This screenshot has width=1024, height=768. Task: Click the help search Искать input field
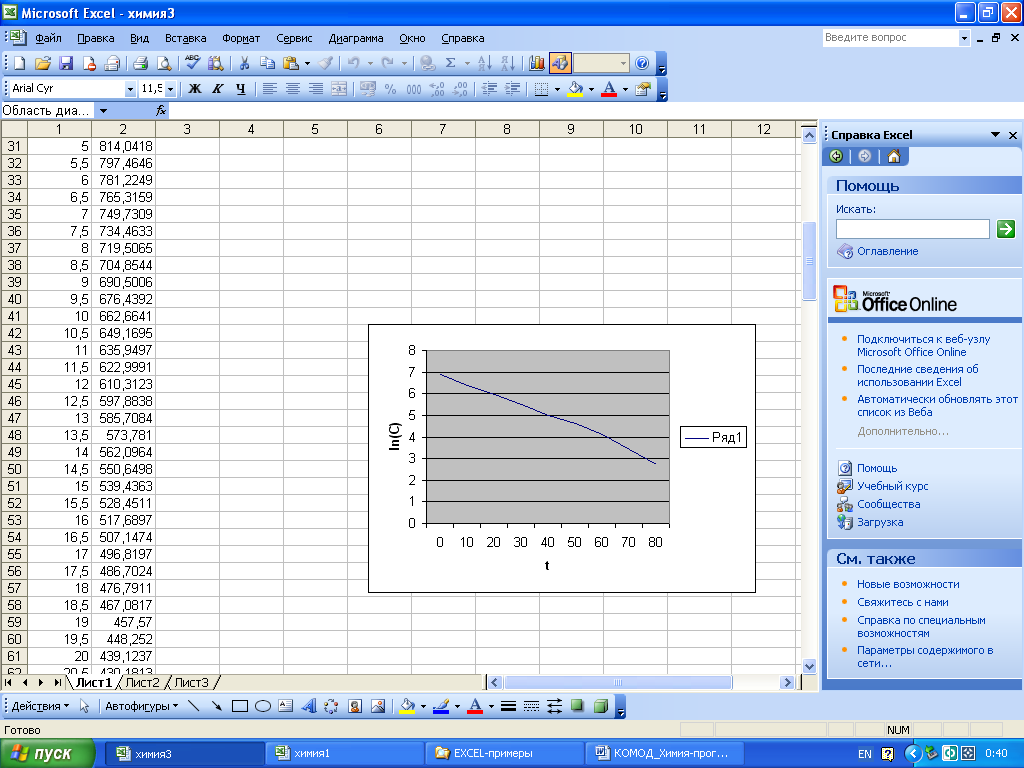(912, 229)
